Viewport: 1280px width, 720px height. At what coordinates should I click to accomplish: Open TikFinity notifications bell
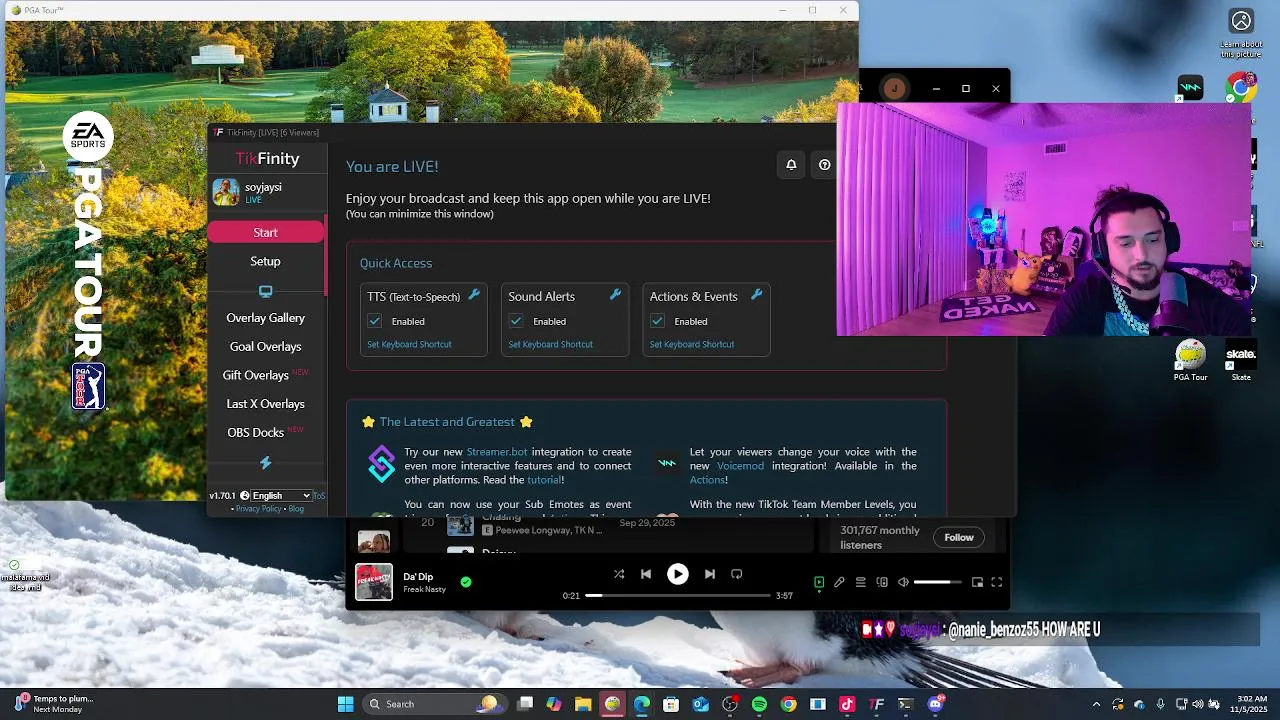(791, 165)
